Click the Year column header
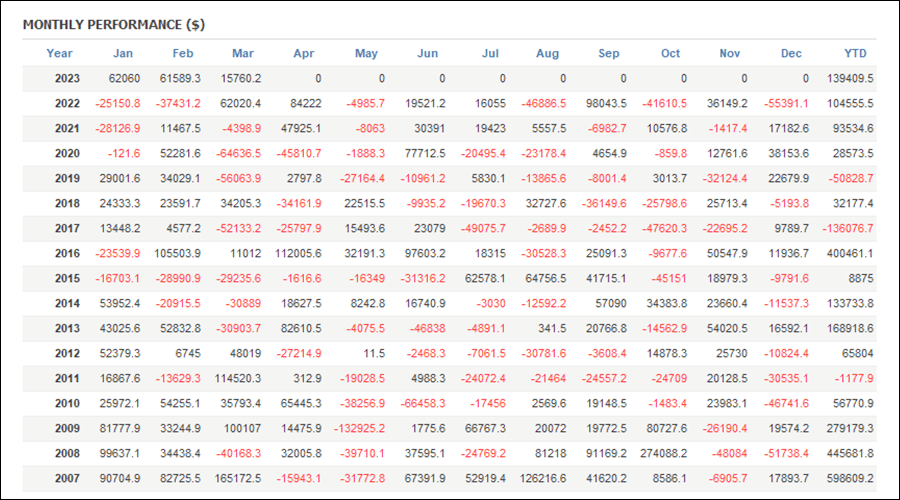This screenshot has height=500, width=900. (x=59, y=53)
